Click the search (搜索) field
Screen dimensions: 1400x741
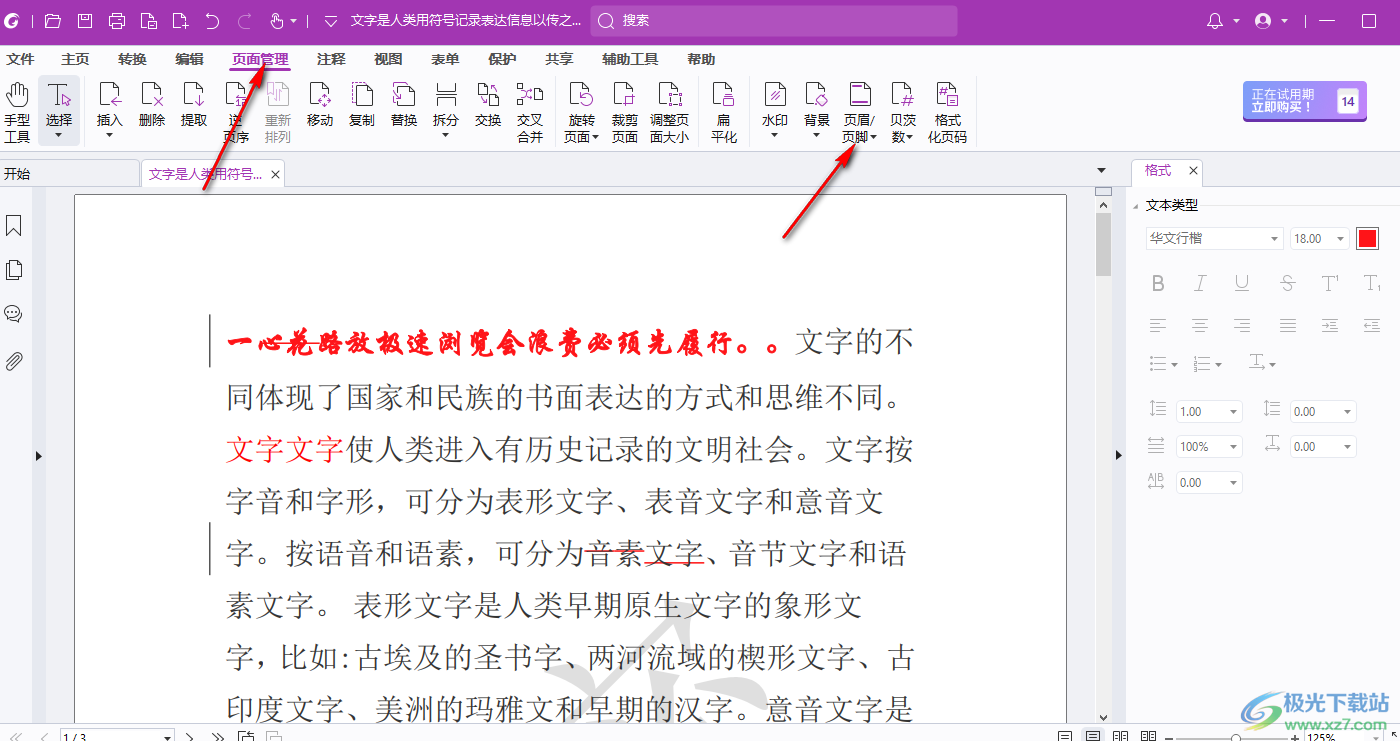774,21
